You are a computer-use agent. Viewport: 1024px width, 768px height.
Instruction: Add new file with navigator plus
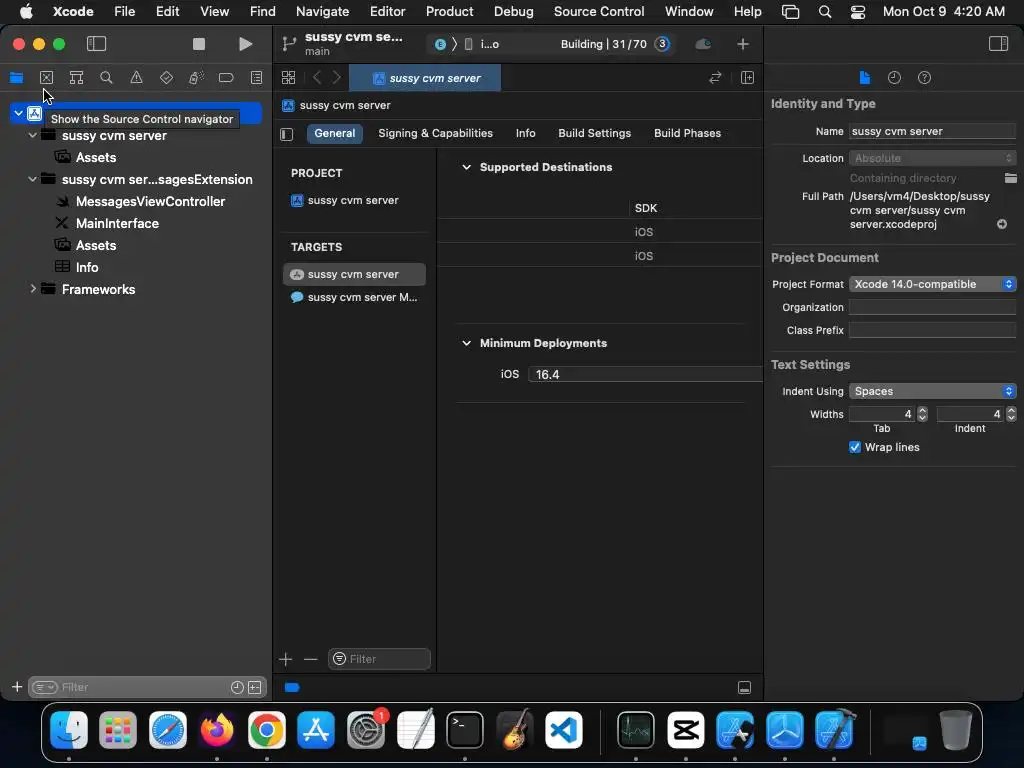coord(17,687)
